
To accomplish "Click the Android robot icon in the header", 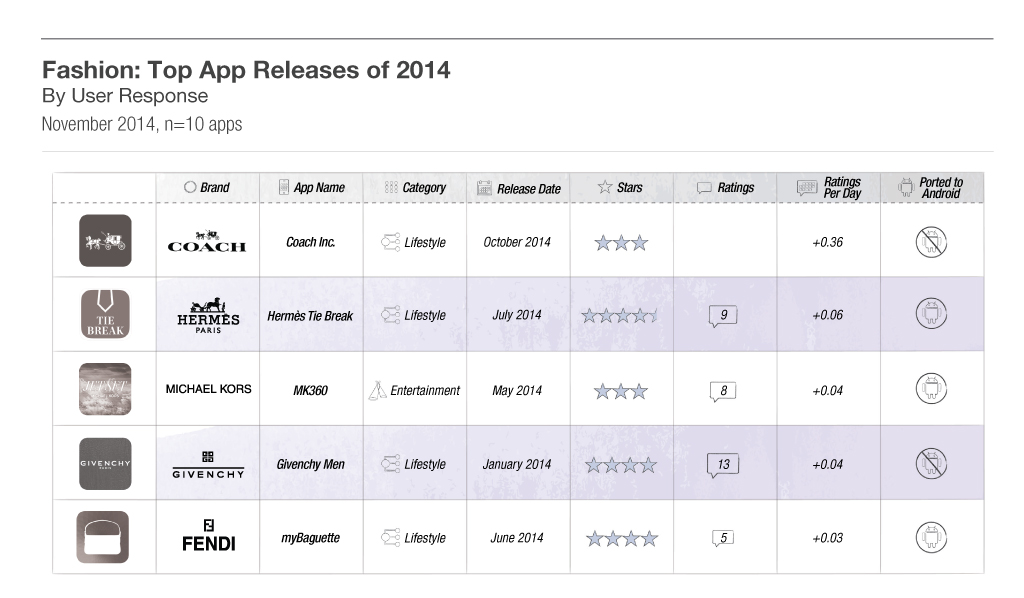I will click(x=906, y=187).
